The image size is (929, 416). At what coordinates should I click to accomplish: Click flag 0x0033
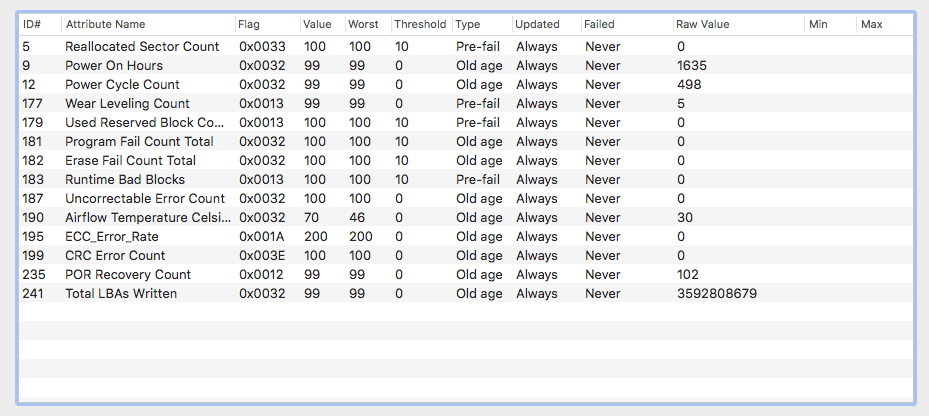tap(262, 46)
